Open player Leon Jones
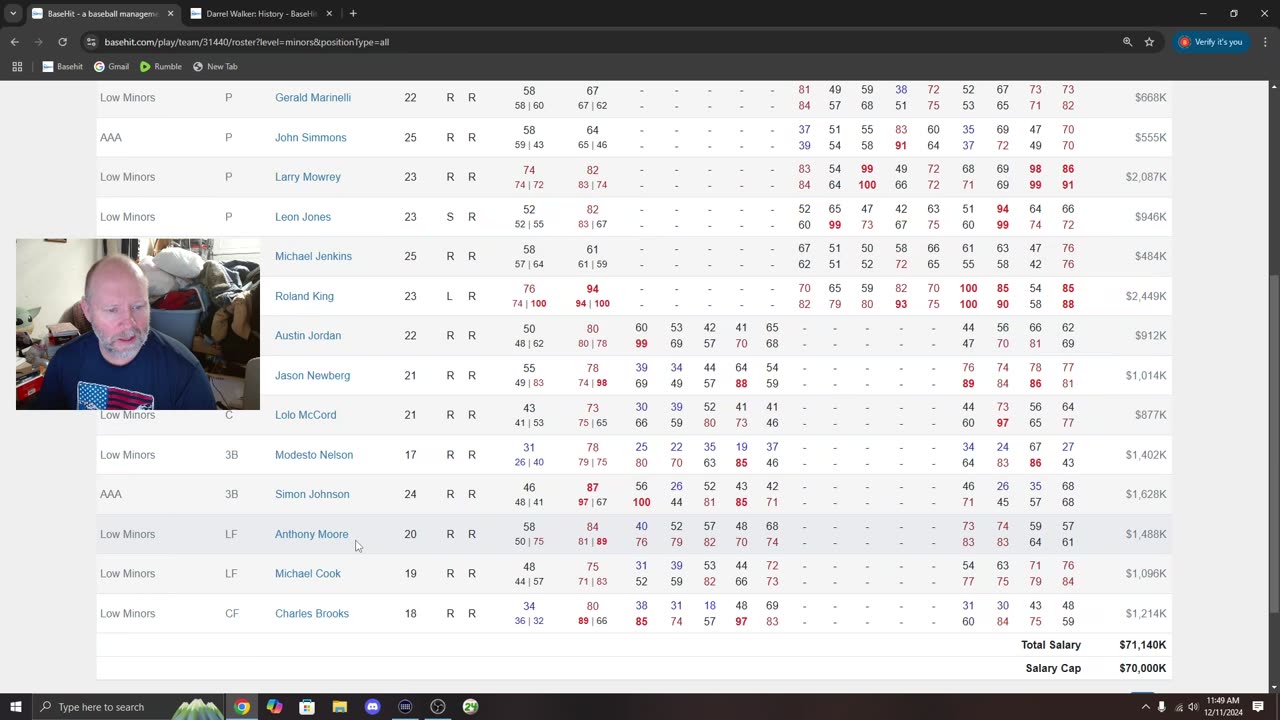 point(302,217)
